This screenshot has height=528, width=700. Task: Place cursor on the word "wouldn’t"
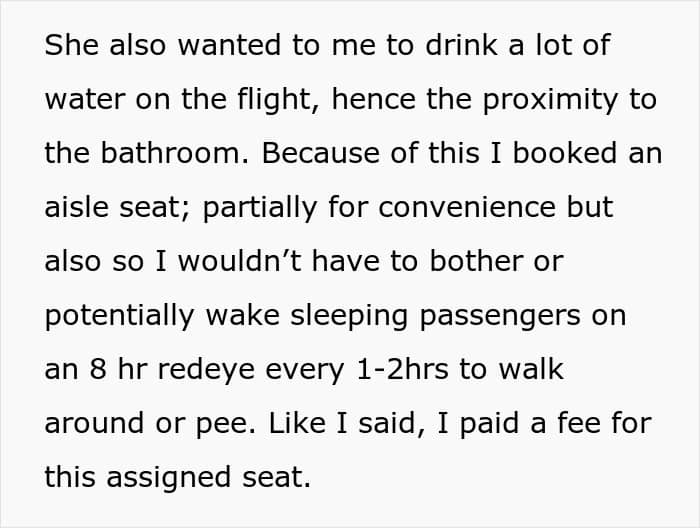(239, 261)
